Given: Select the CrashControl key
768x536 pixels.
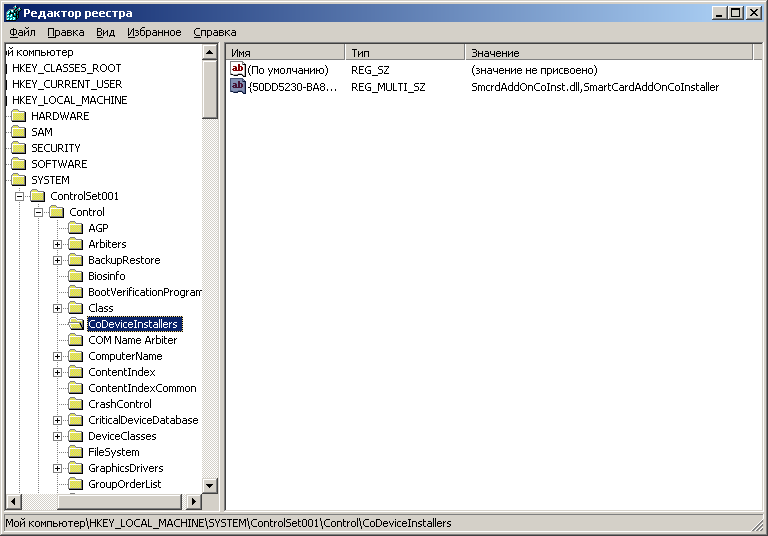Looking at the screenshot, I should click(x=120, y=404).
